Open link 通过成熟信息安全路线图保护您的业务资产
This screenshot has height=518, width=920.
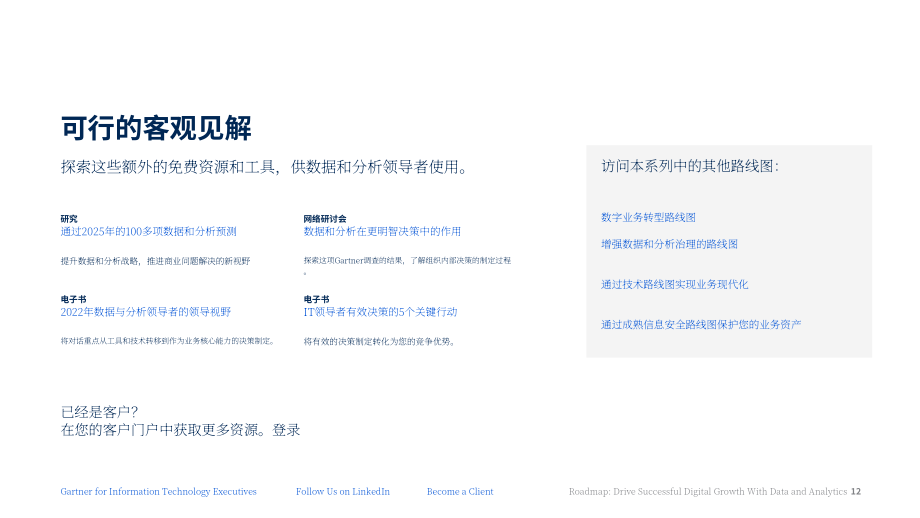click(x=701, y=324)
